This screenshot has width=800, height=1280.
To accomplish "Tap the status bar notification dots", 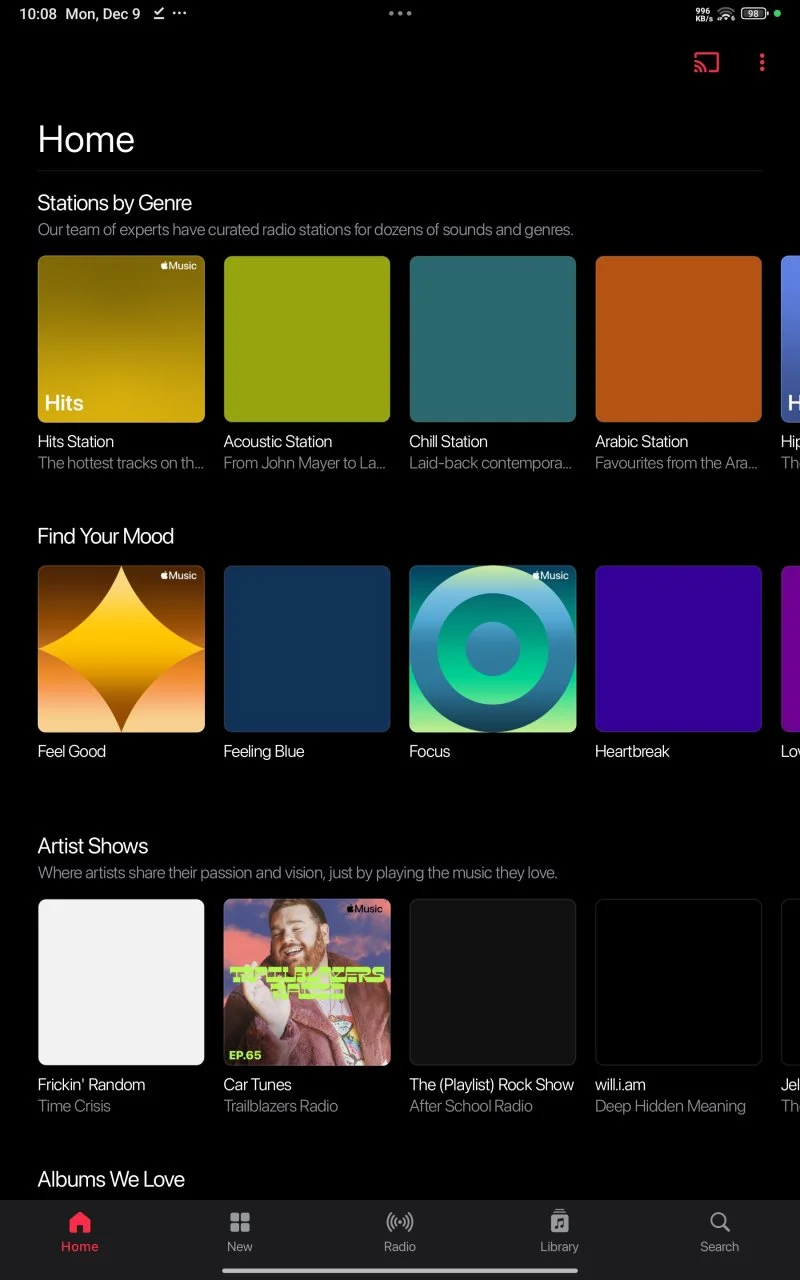I will click(x=179, y=14).
